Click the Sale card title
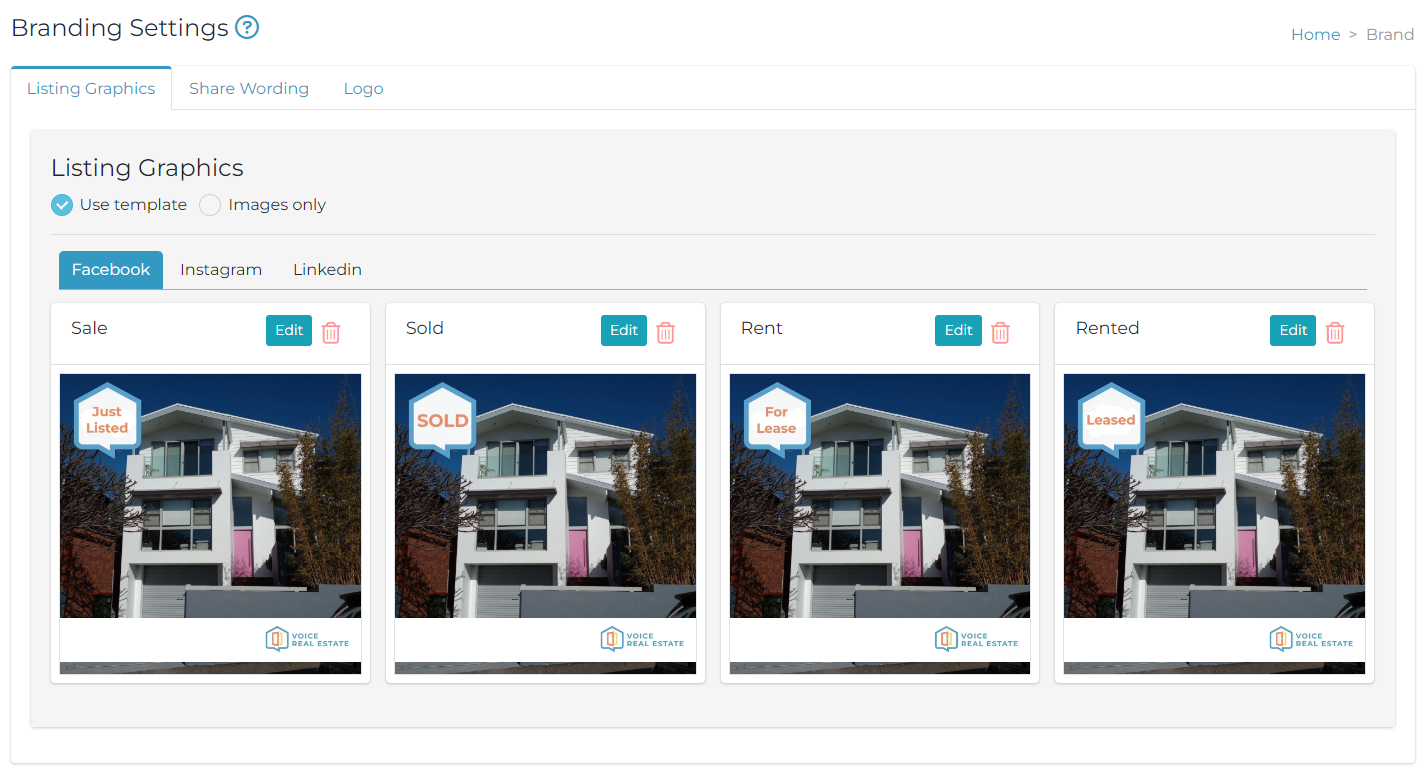 89,328
